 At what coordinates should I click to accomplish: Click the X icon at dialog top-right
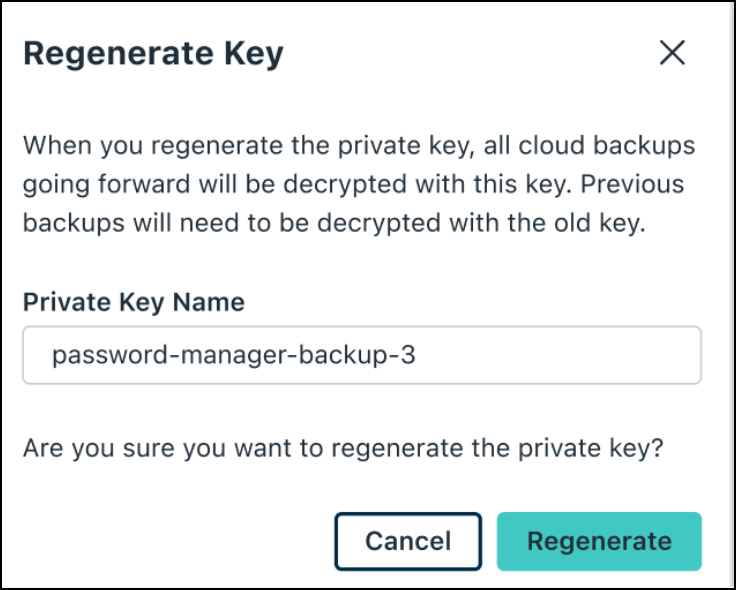click(x=672, y=53)
